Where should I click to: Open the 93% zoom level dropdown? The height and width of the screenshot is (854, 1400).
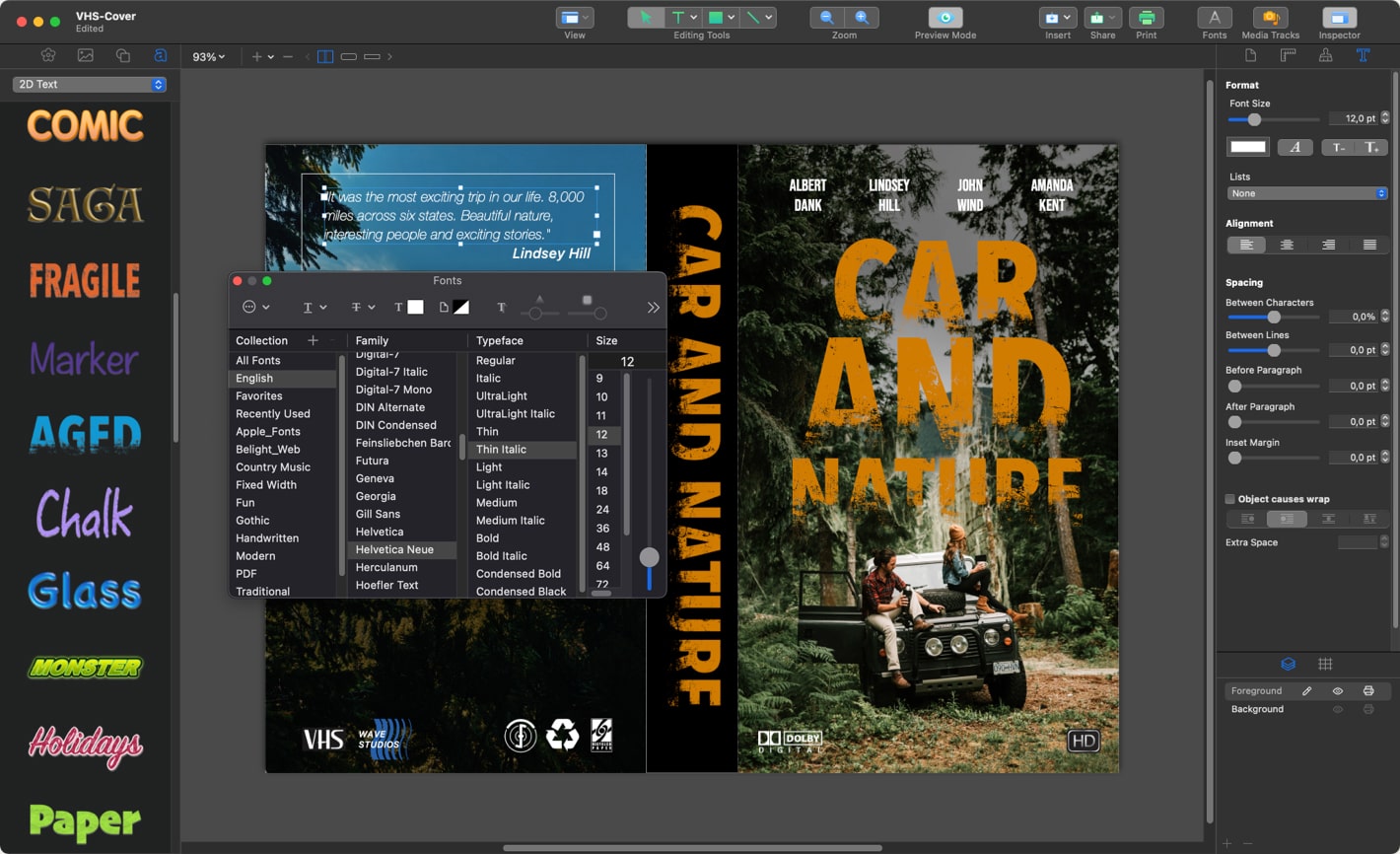pos(208,57)
